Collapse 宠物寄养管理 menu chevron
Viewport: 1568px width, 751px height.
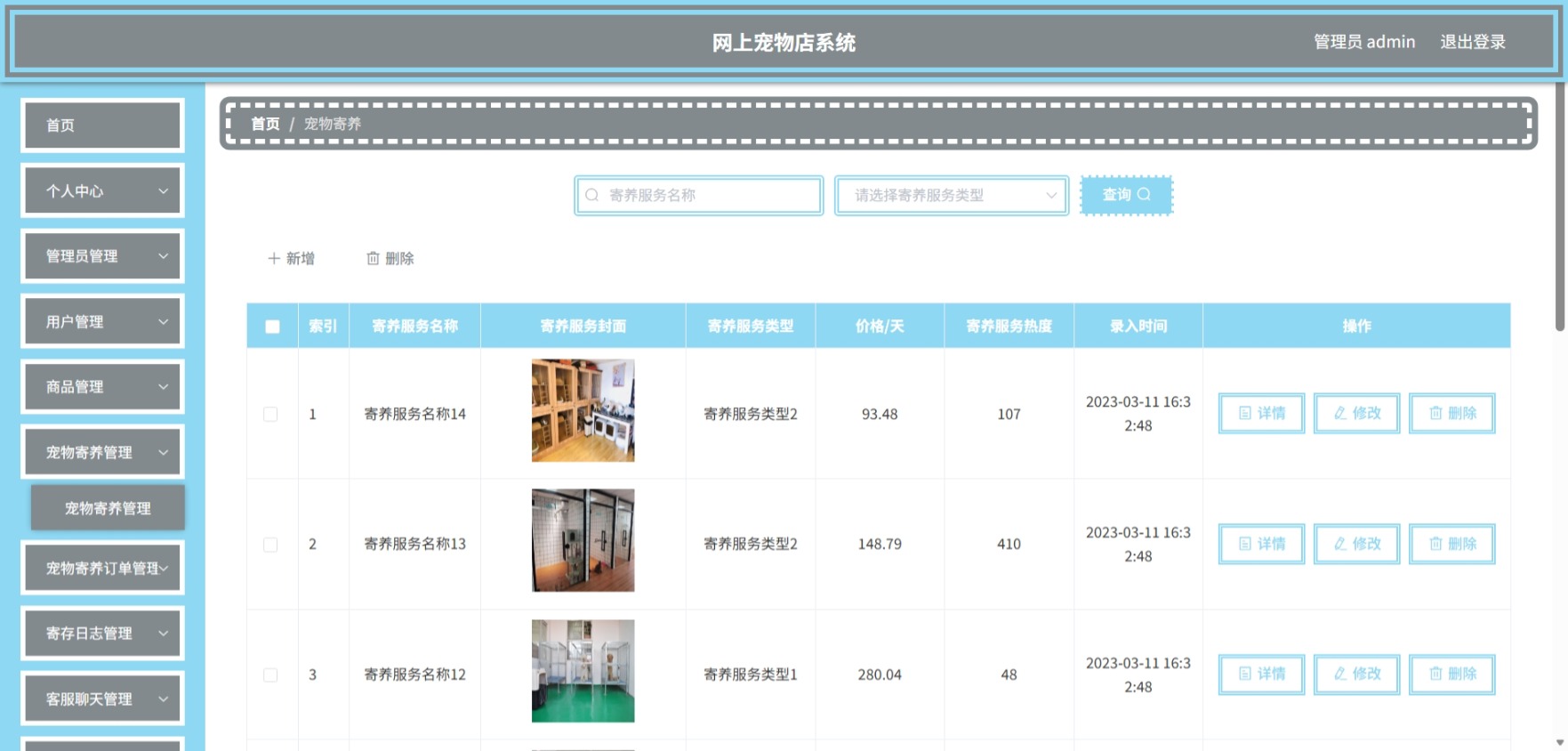163,452
